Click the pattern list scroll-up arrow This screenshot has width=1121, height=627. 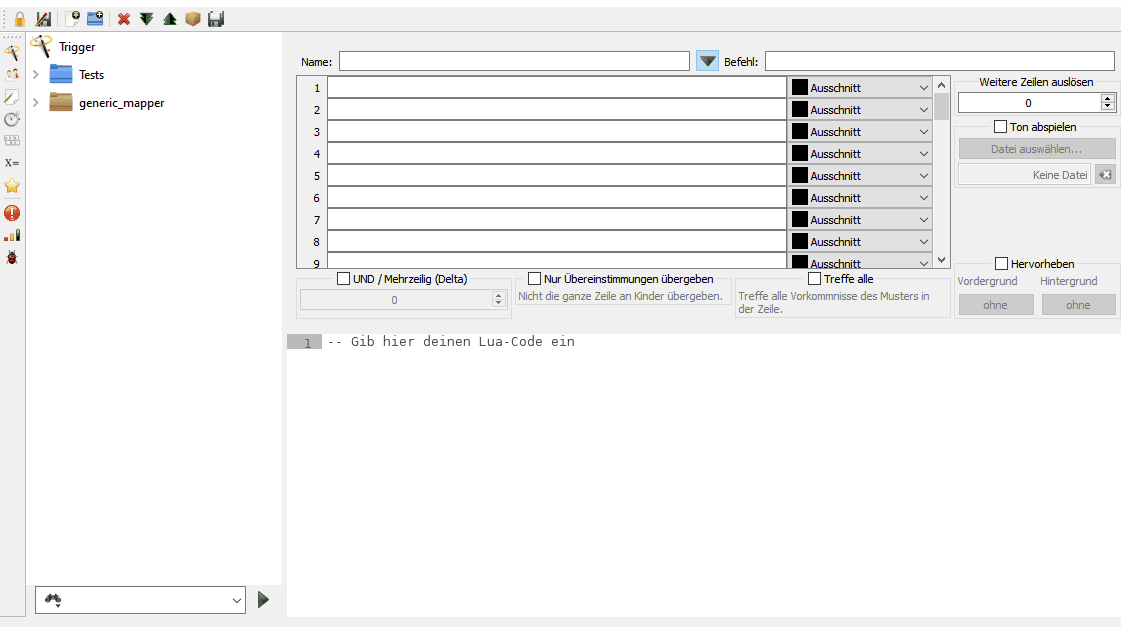(x=942, y=85)
